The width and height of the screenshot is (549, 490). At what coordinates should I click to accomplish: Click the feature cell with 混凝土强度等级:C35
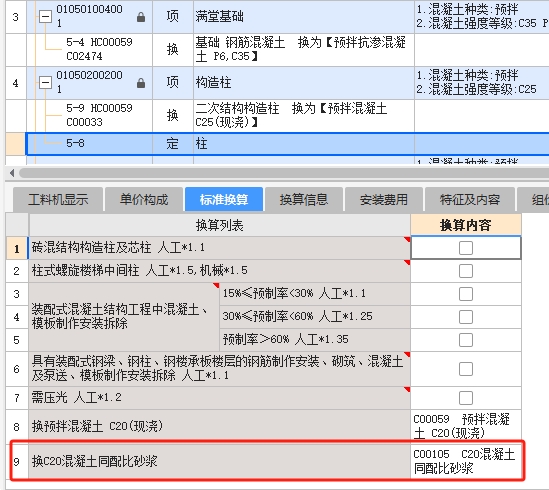pyautogui.click(x=482, y=16)
